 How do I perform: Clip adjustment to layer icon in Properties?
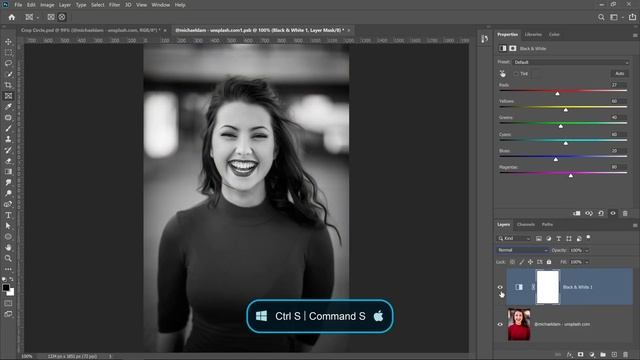coord(576,213)
